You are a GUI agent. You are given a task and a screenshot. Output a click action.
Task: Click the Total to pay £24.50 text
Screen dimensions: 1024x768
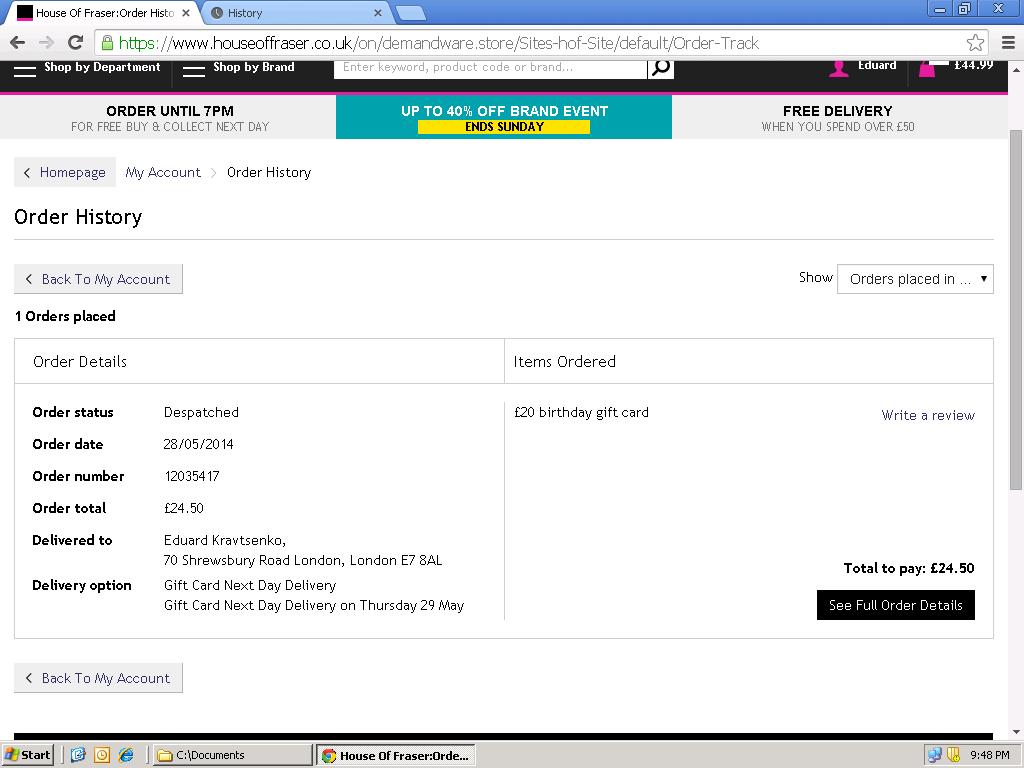[908, 568]
